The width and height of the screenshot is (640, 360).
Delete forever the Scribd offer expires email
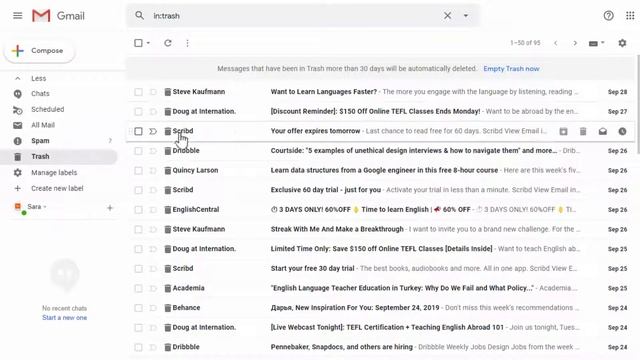pos(583,131)
